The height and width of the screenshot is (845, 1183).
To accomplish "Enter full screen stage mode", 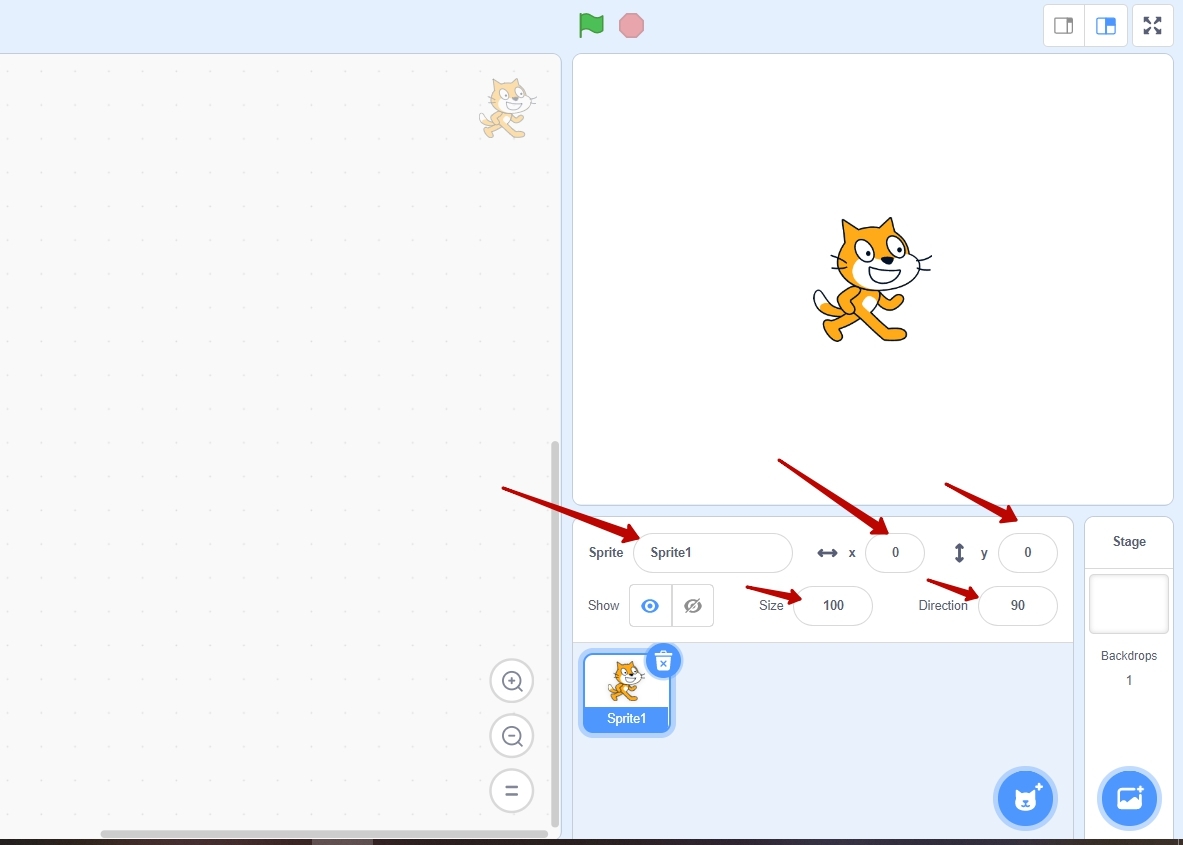I will pos(1153,26).
